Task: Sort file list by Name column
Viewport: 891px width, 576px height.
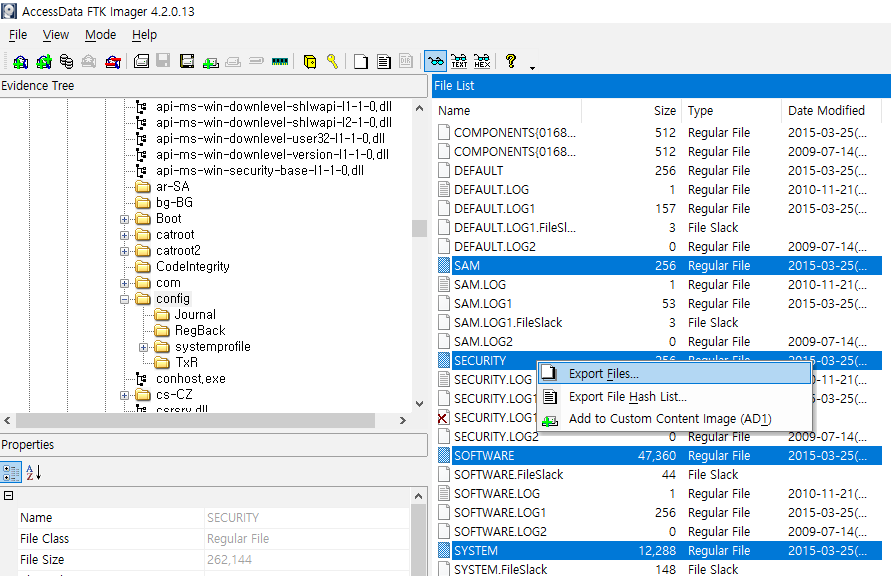Action: point(507,111)
